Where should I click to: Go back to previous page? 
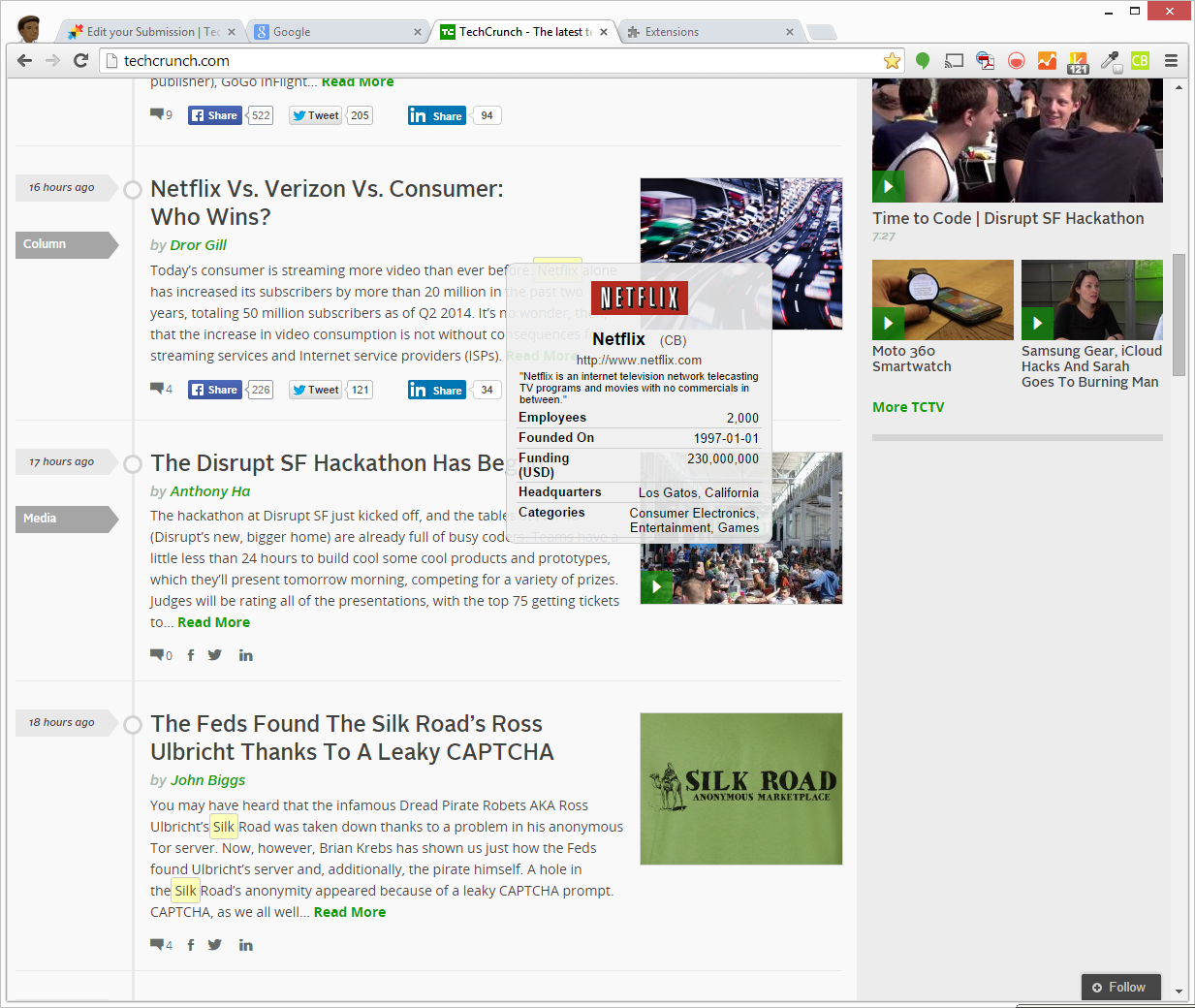click(x=25, y=60)
